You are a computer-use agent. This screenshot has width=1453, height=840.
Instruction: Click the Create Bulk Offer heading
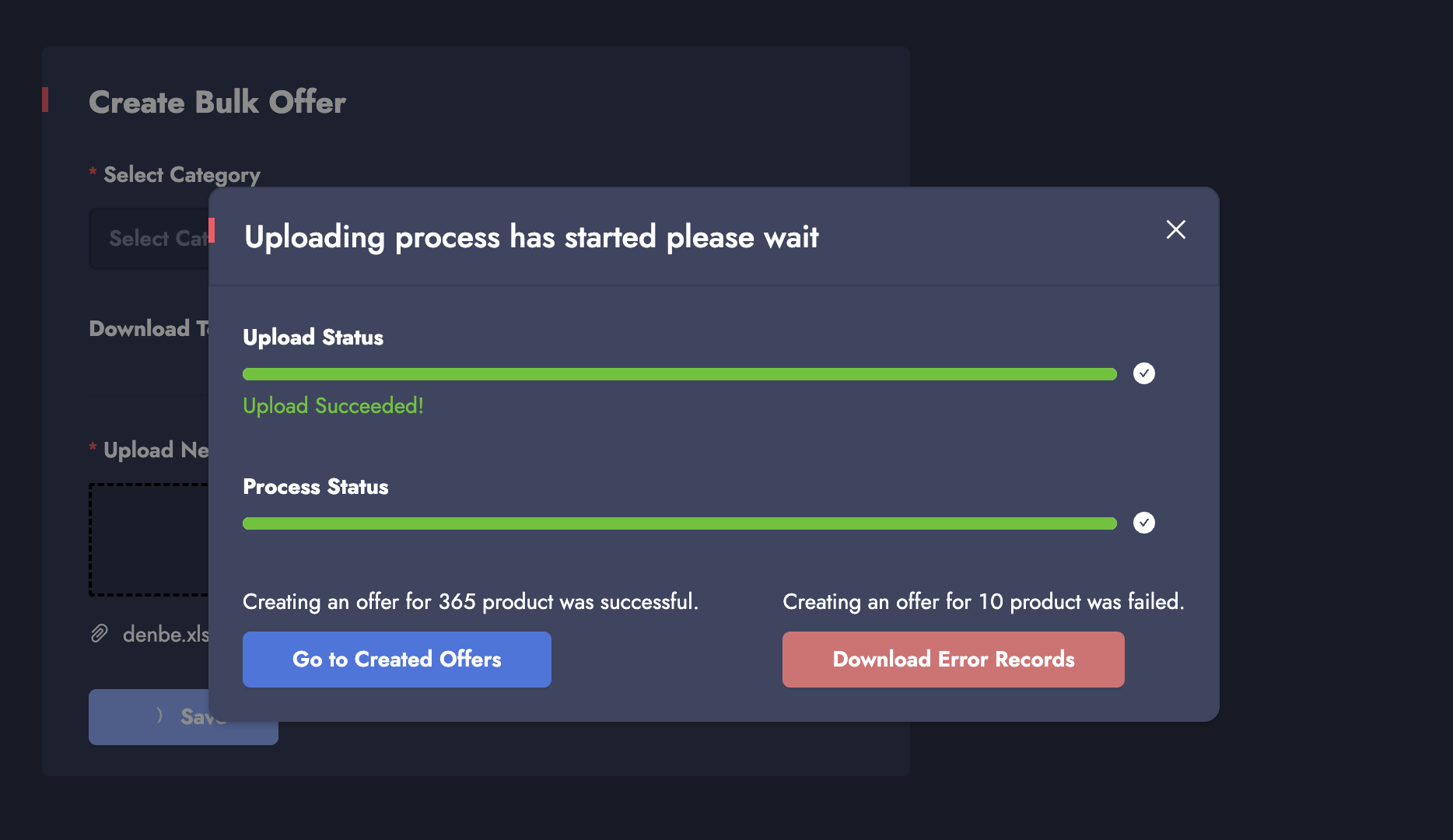click(x=217, y=103)
